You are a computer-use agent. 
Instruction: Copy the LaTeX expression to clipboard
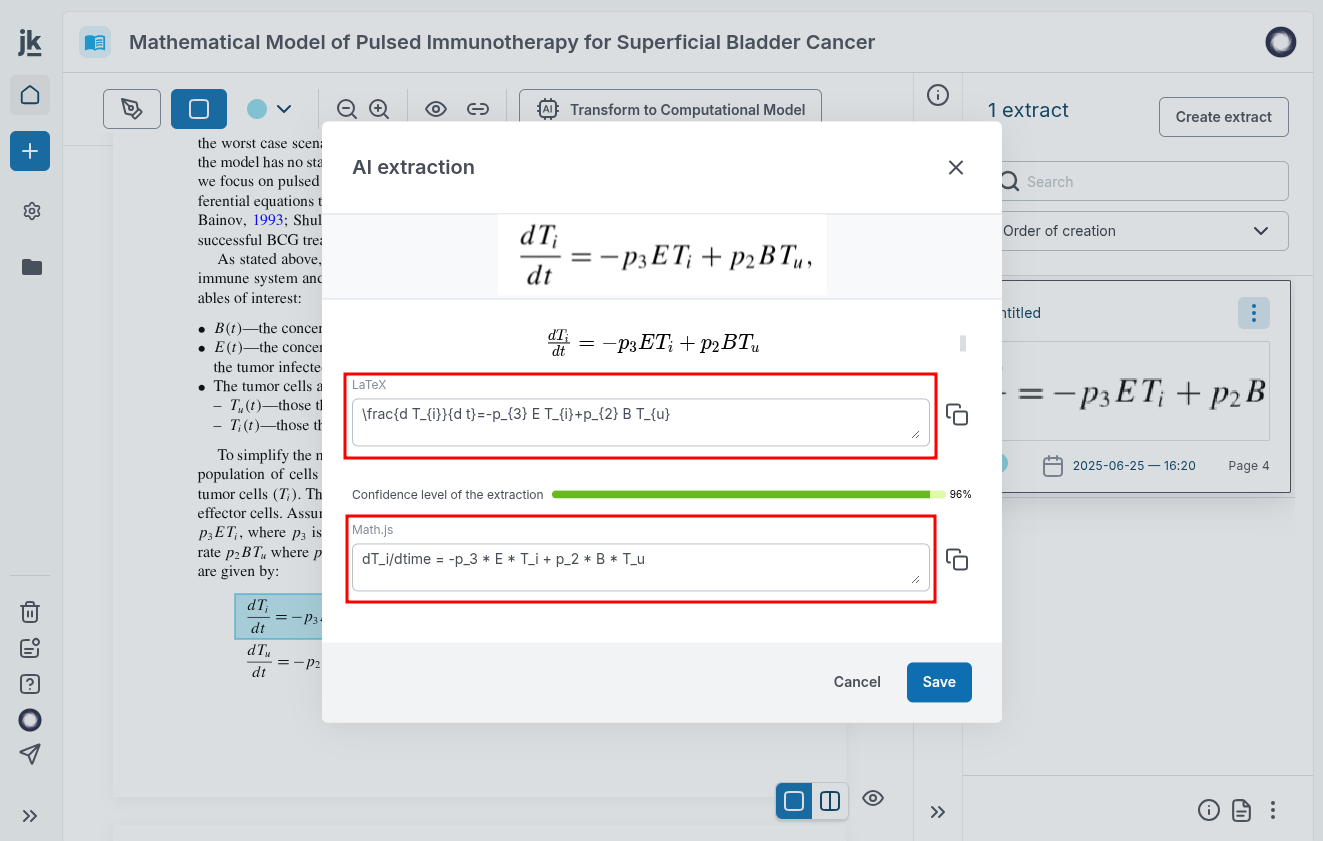coord(957,415)
